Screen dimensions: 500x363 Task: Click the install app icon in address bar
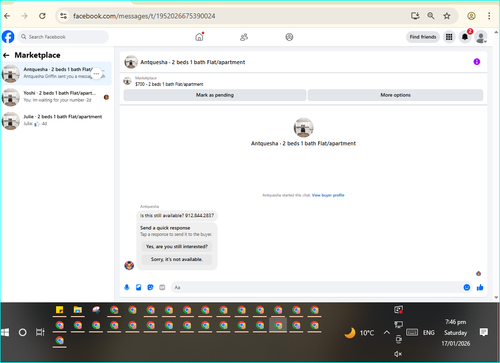coord(415,16)
